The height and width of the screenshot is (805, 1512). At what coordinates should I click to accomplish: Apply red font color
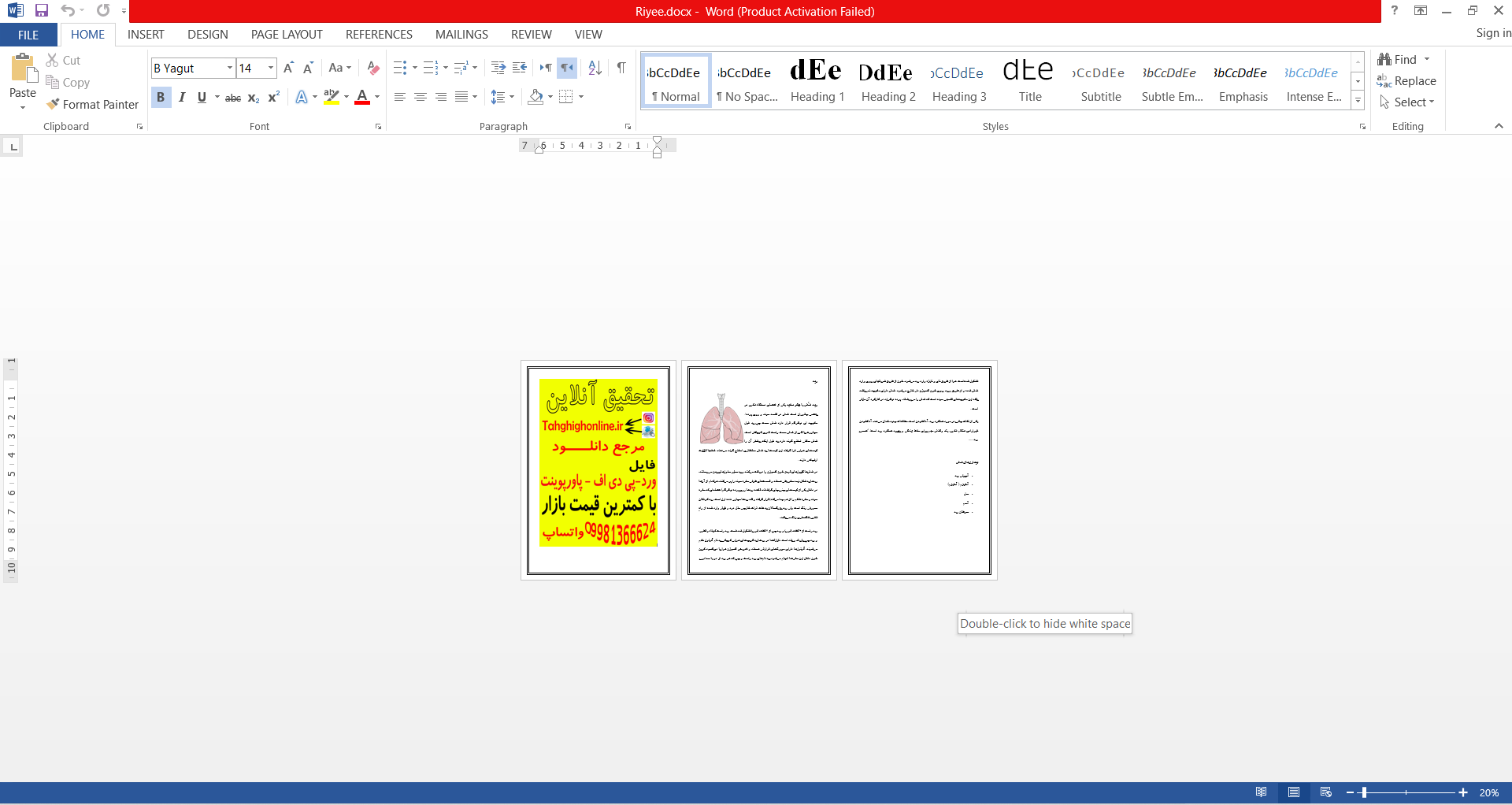point(362,97)
